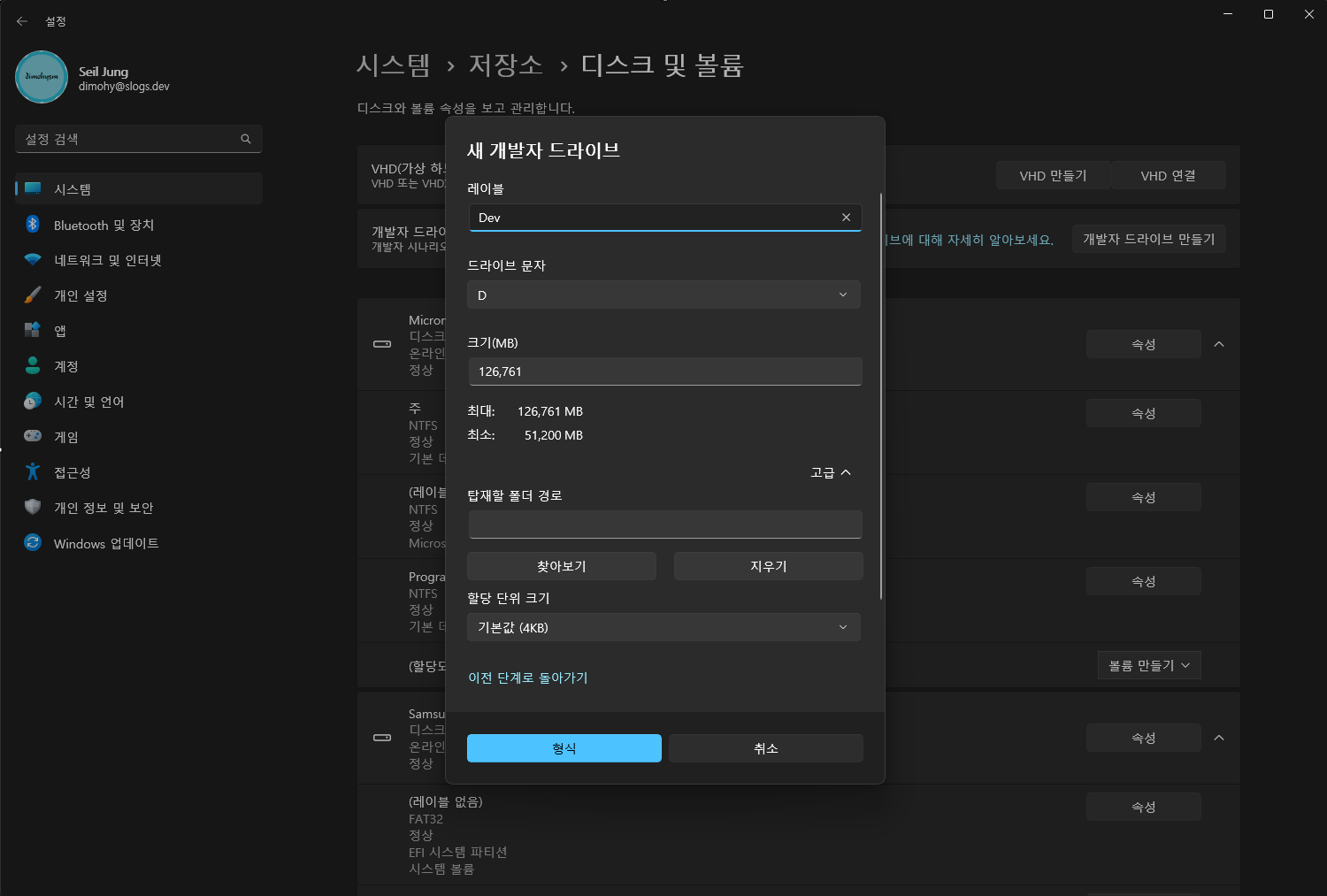This screenshot has height=896, width=1327.
Task: Click the 새 개발자 드라이브 dialog title
Action: point(543,150)
